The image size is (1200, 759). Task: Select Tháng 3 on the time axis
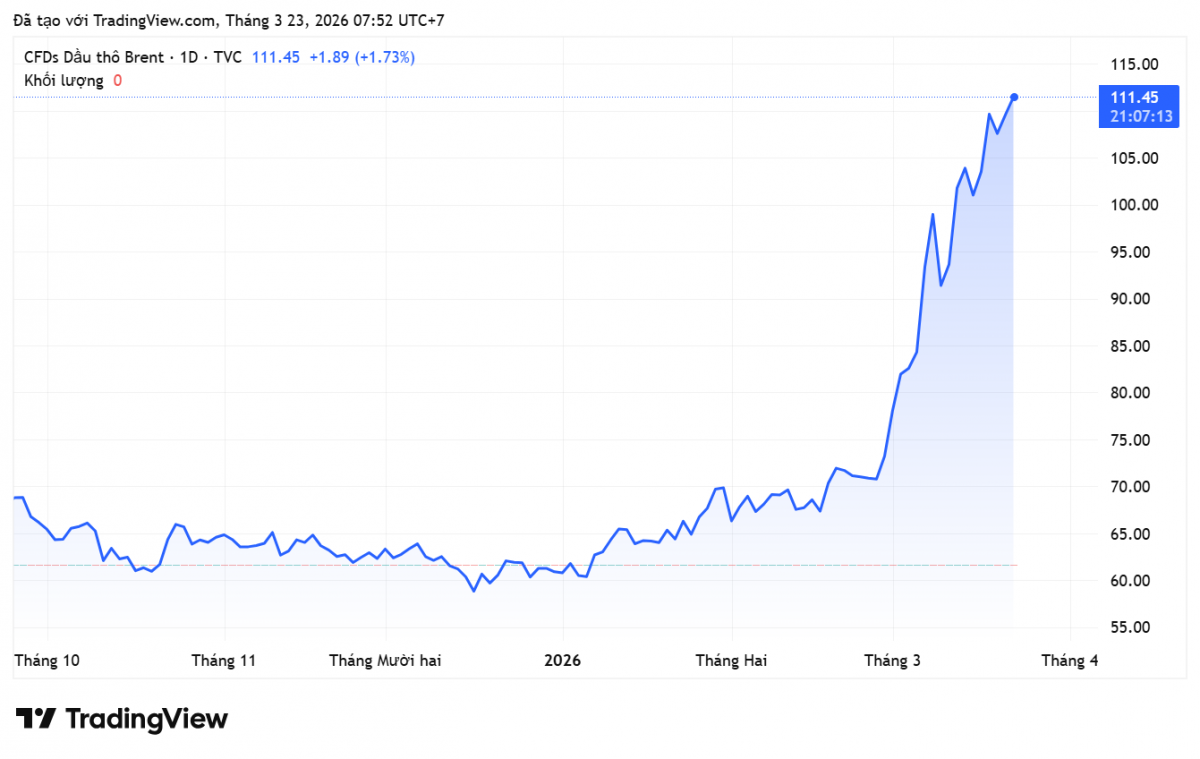(x=893, y=660)
